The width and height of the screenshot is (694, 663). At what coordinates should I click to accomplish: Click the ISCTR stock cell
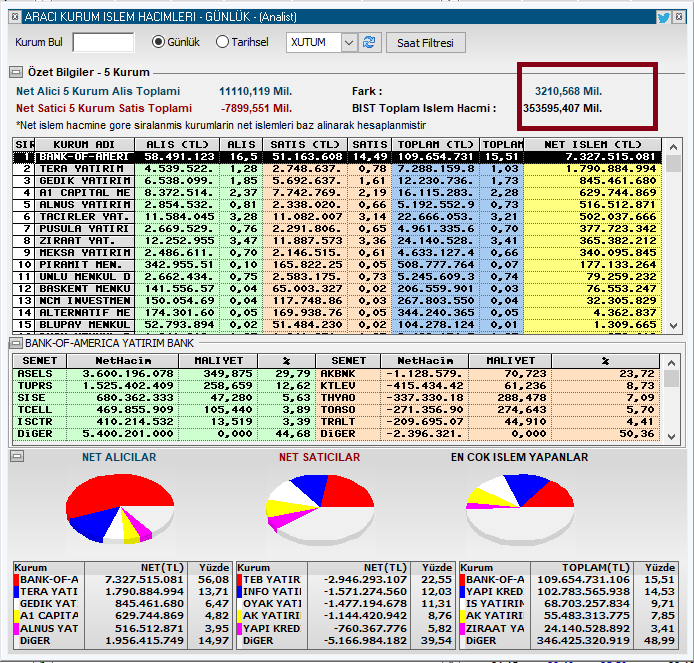pos(39,421)
